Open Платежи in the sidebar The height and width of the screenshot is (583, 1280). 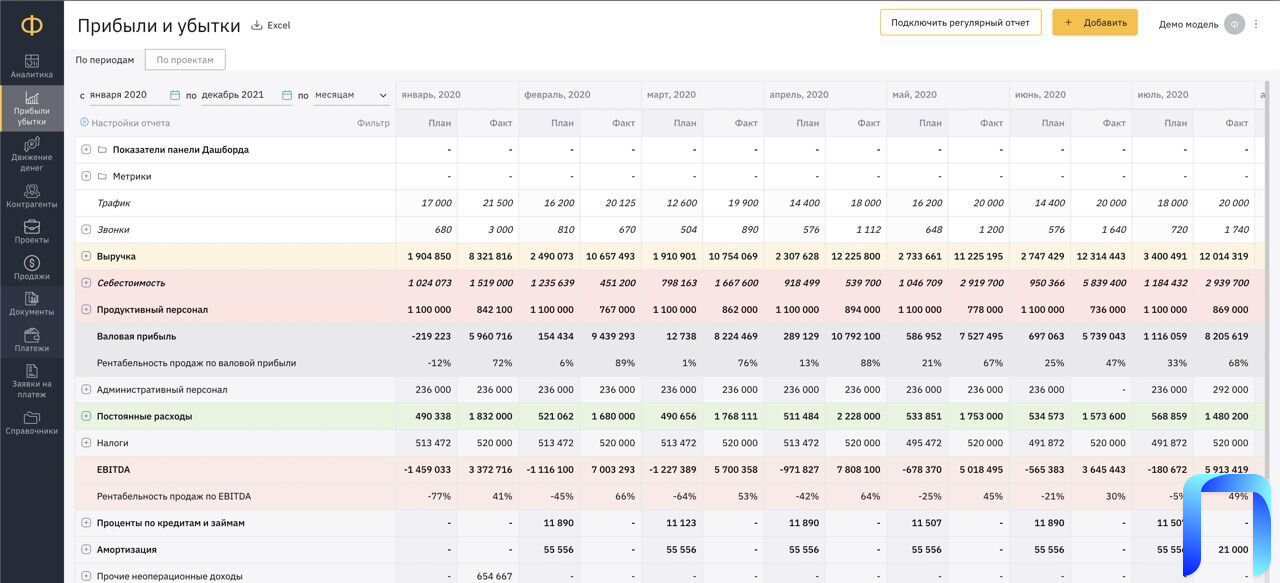(x=32, y=341)
